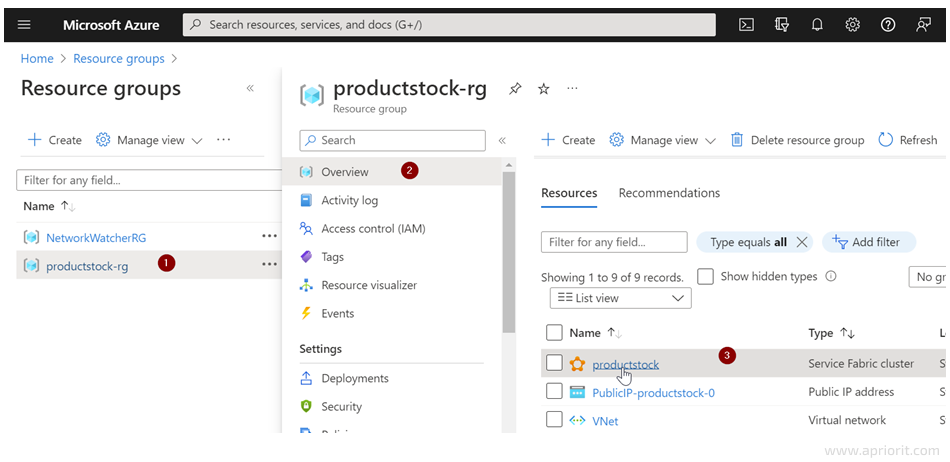The height and width of the screenshot is (462, 950).
Task: Pin productstock-rg to dashboard
Action: pos(515,89)
